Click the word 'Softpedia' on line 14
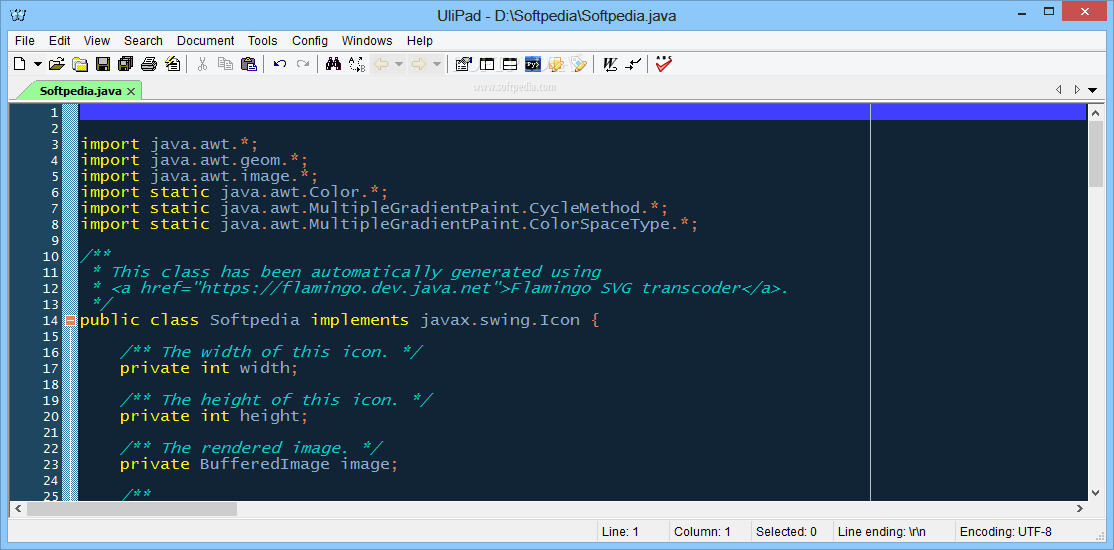This screenshot has height=550, width=1114. 255,320
